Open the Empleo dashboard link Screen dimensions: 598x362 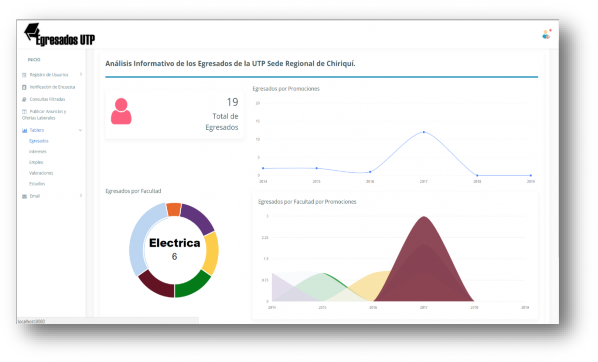(36, 162)
